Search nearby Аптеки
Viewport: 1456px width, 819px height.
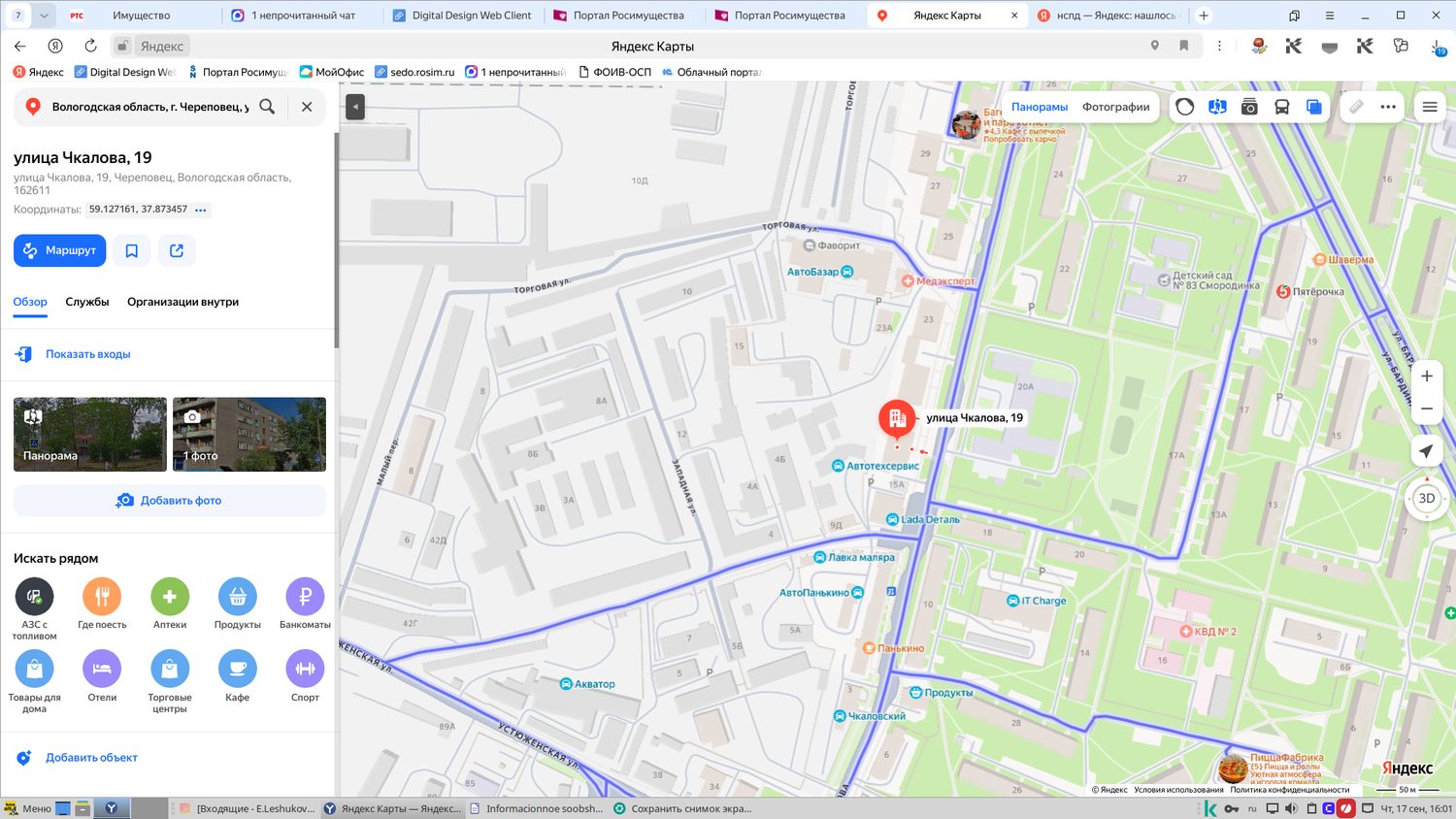[170, 597]
